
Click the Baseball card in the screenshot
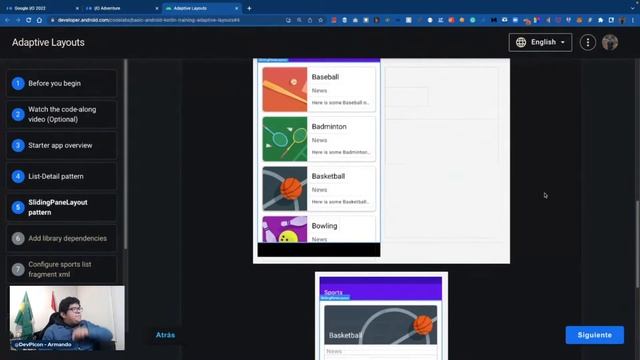[x=319, y=89]
